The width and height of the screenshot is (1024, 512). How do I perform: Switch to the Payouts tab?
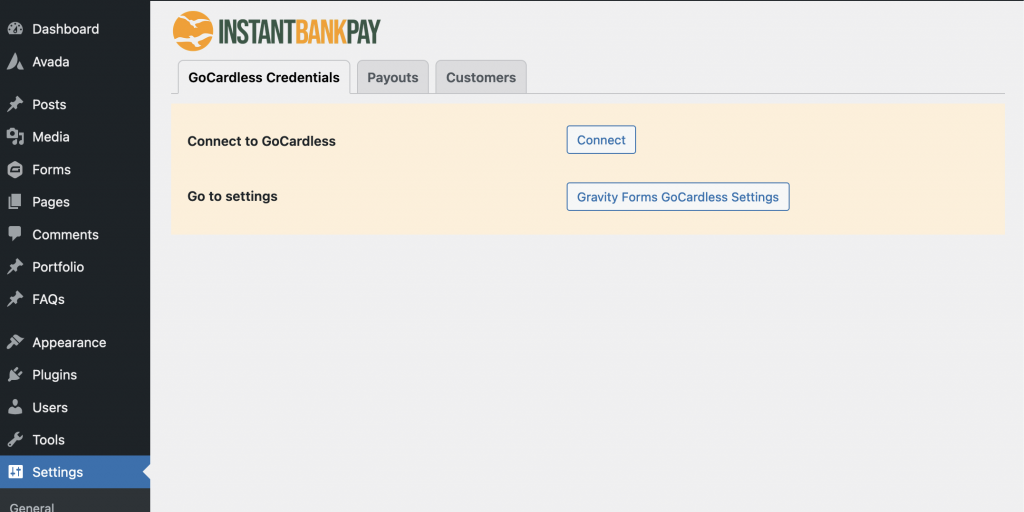392,77
